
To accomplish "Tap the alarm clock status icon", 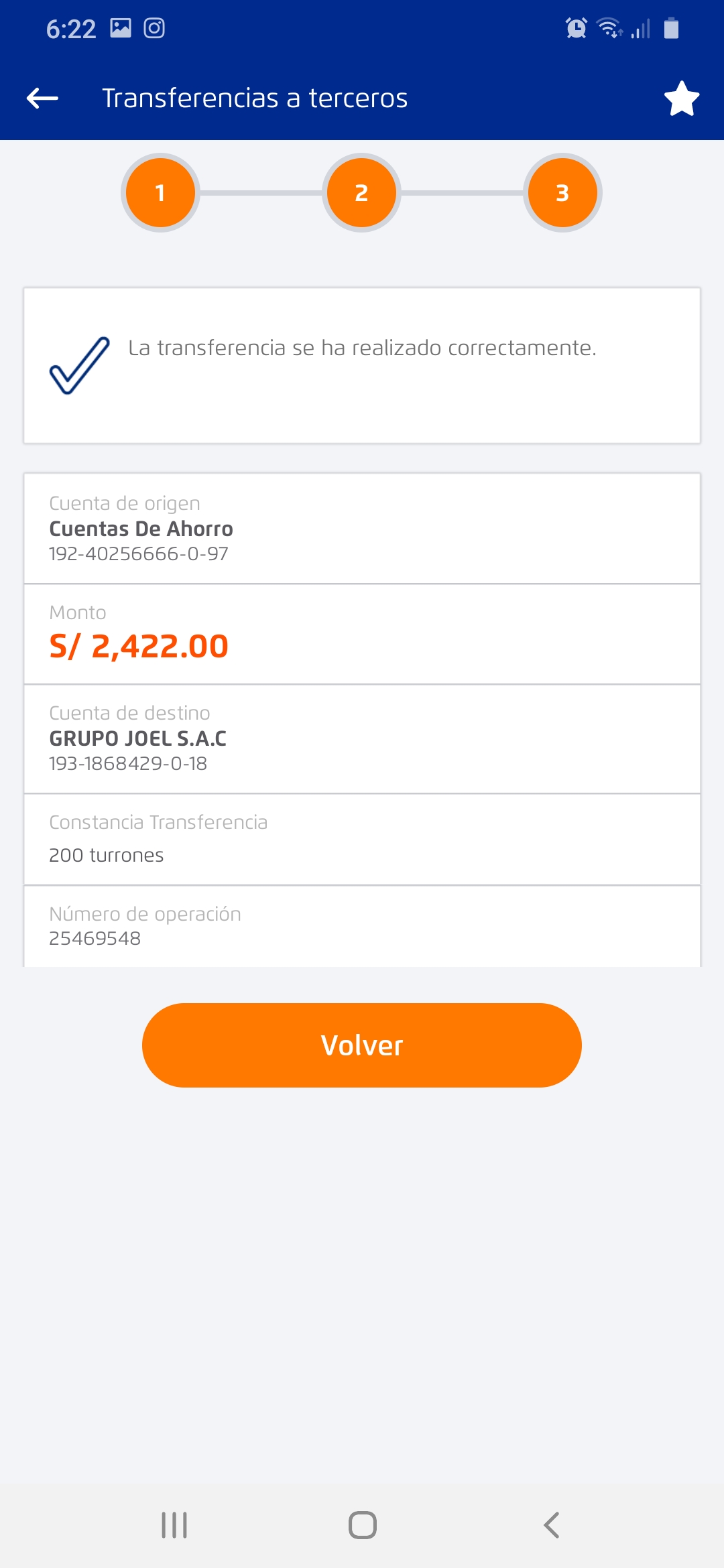I will pos(576,28).
